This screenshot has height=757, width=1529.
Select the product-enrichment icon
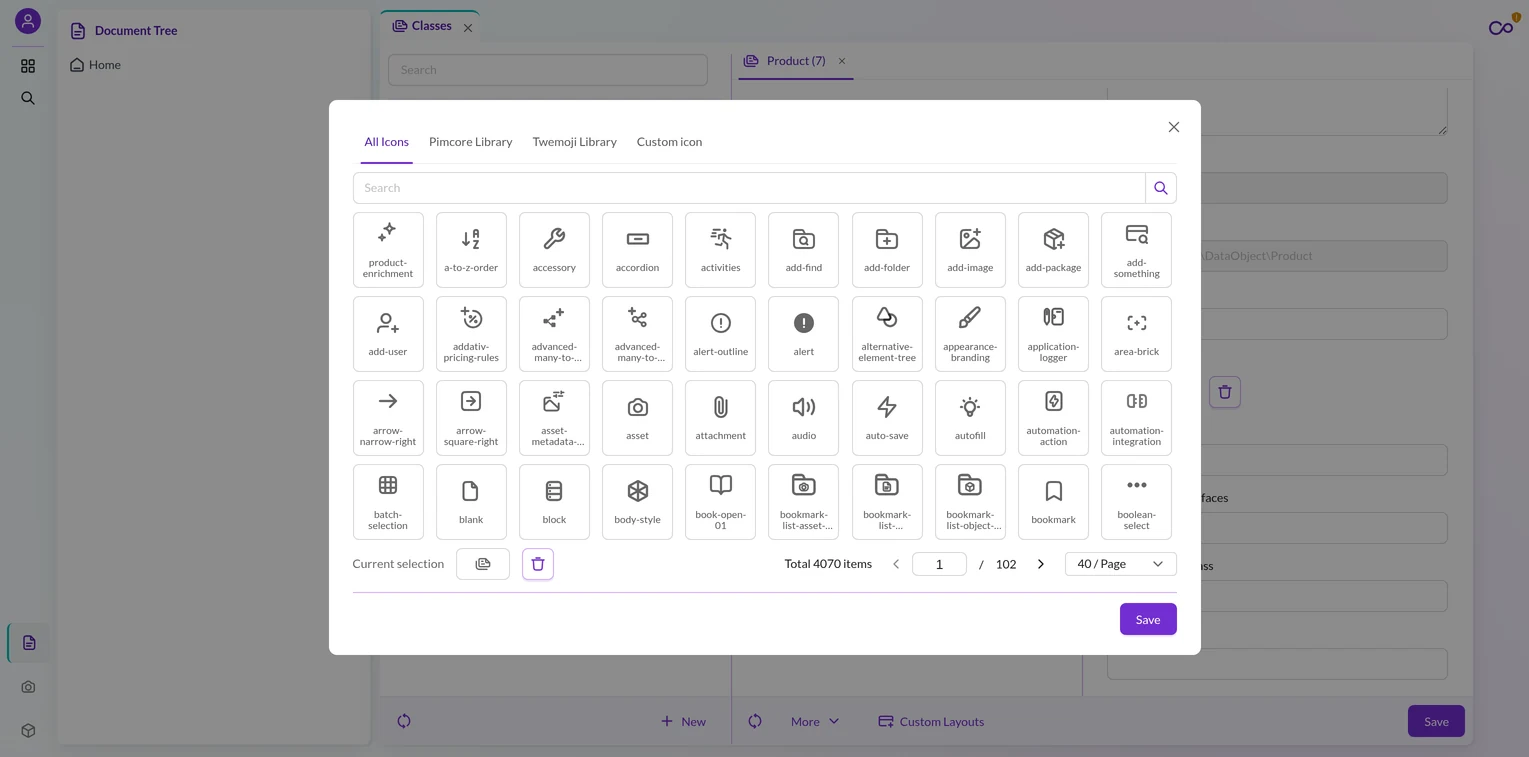[388, 249]
